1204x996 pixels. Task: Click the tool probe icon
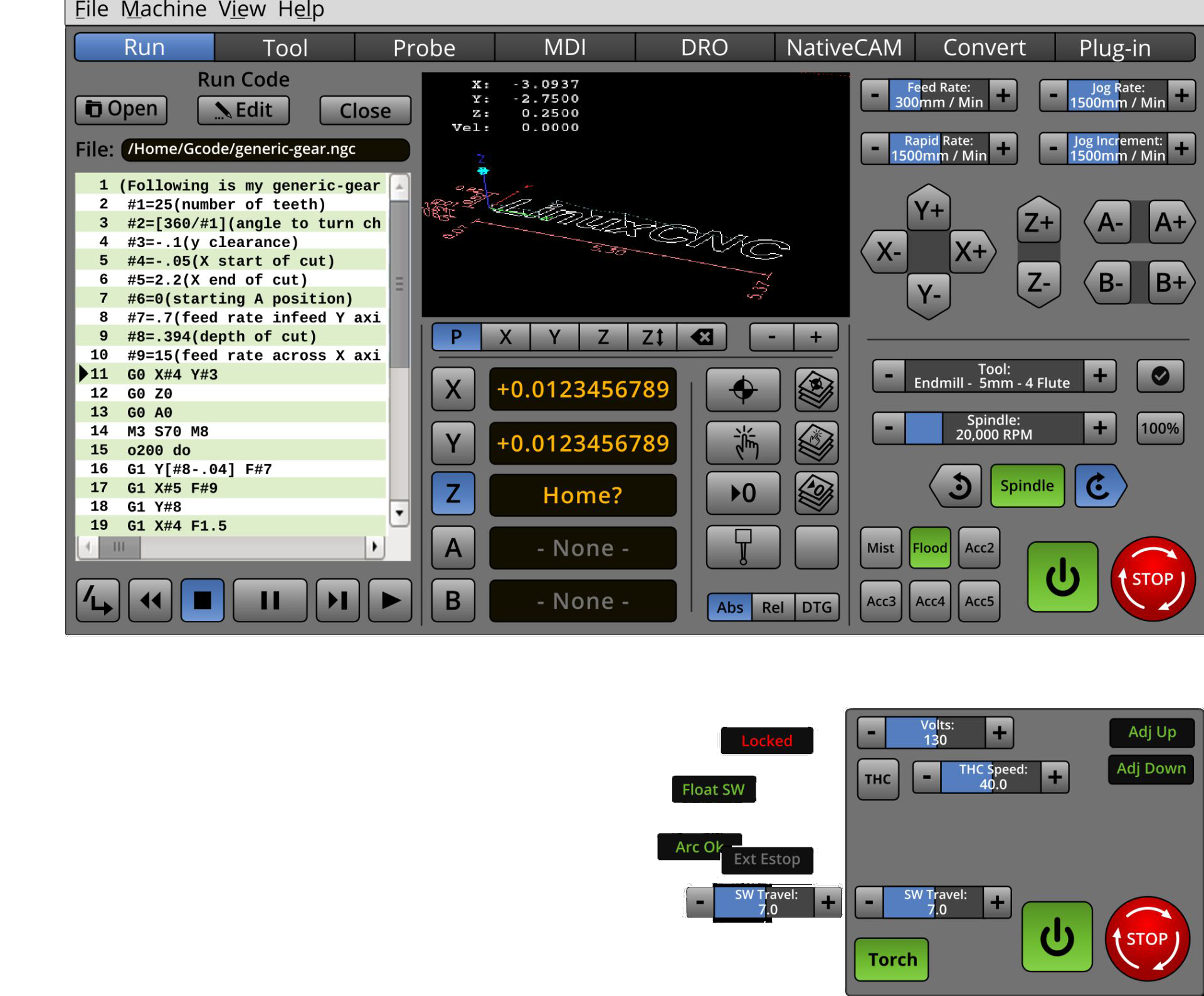click(743, 547)
